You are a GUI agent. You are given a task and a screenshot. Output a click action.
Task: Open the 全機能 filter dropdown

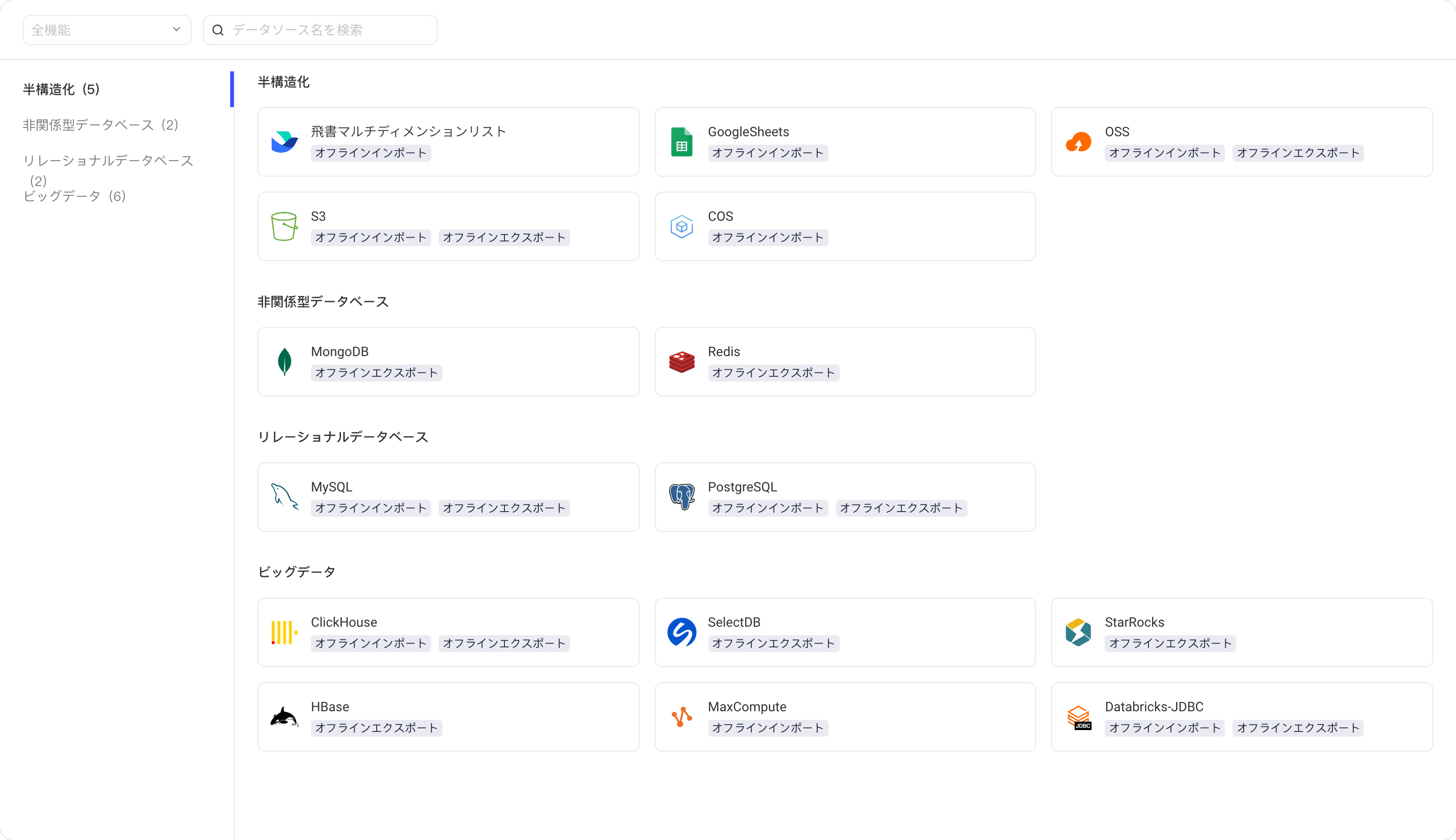coord(107,30)
